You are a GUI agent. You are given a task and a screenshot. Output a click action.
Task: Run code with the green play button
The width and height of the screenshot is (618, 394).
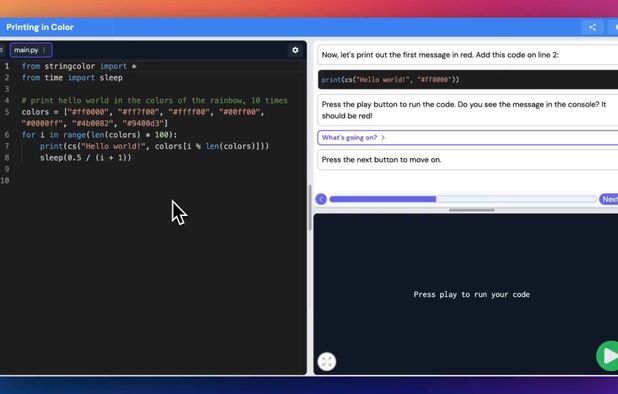[x=608, y=356]
